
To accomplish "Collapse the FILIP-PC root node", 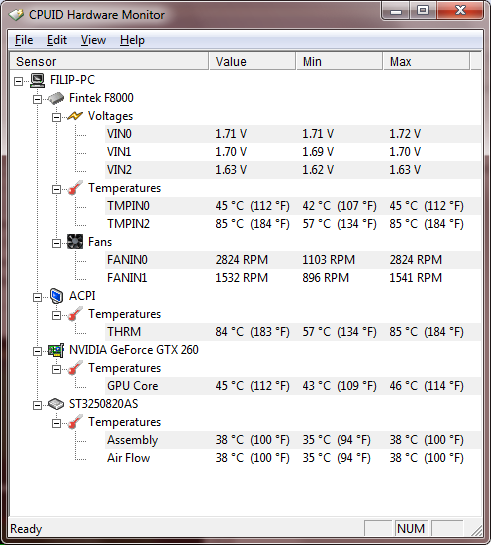I will point(18,81).
